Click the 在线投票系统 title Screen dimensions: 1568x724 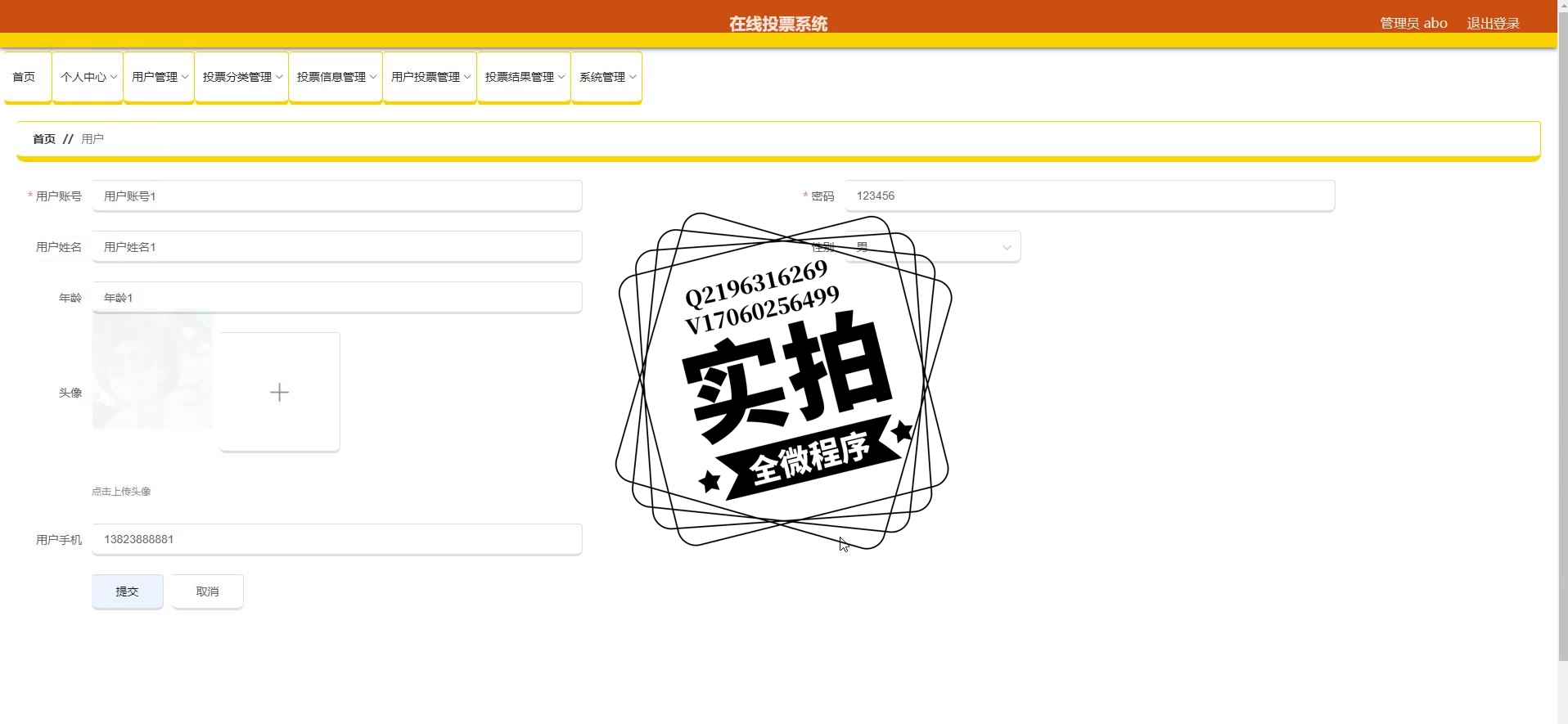(x=778, y=25)
